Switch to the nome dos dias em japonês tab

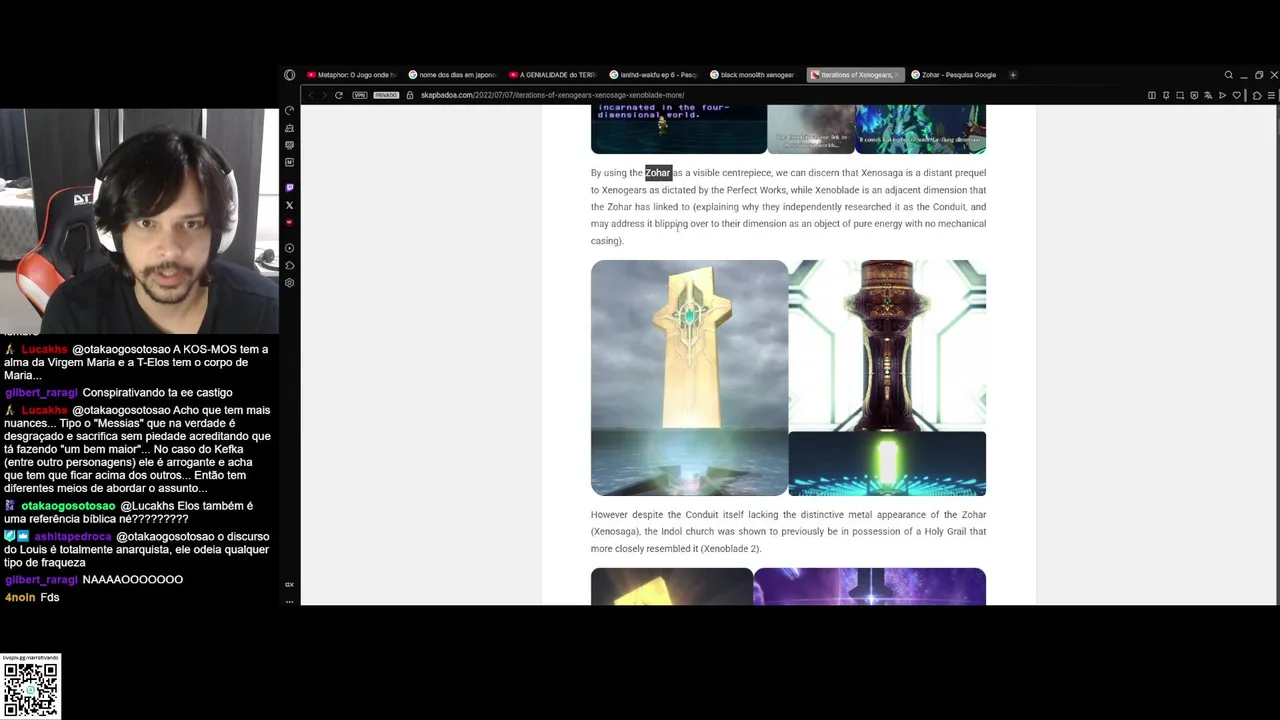click(x=452, y=75)
